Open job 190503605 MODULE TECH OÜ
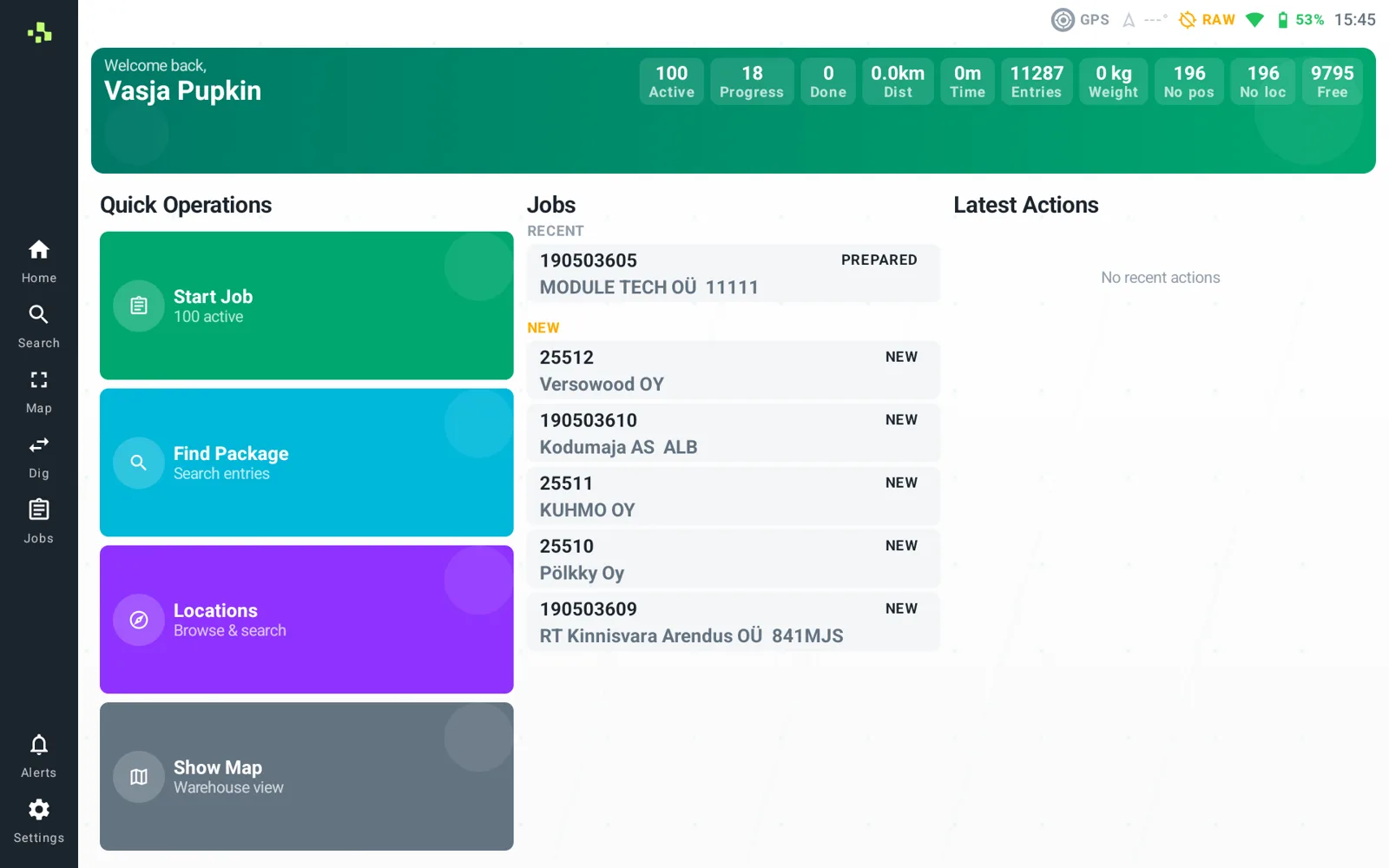1389x868 pixels. point(734,273)
